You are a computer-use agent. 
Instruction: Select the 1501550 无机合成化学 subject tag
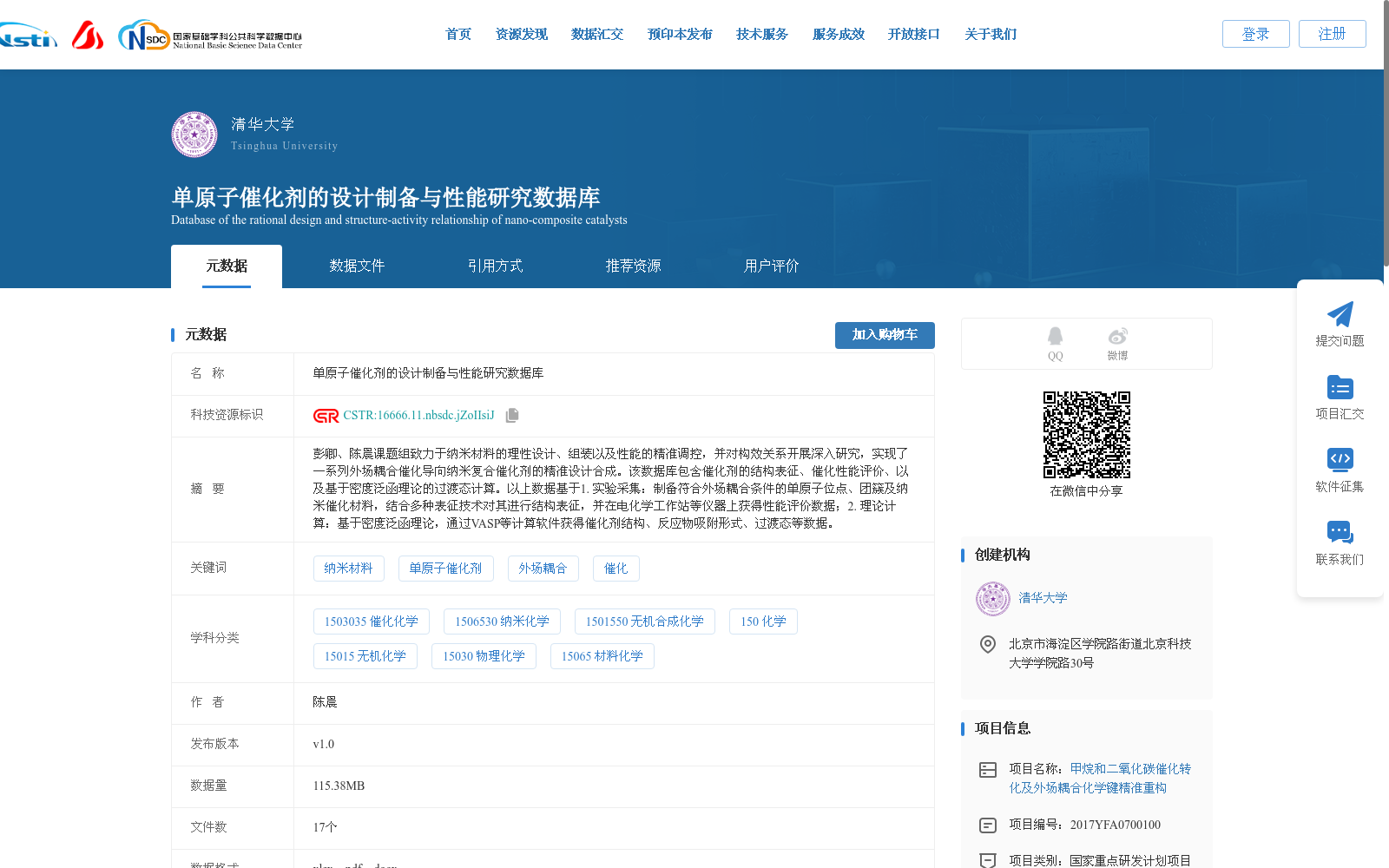click(x=644, y=621)
